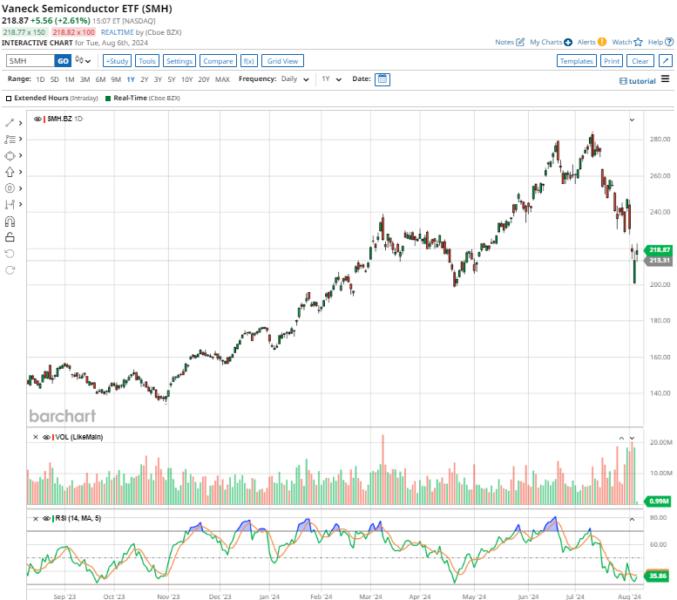The image size is (677, 600).
Task: Toggle Extended Hours checkbox
Action: coord(8,98)
